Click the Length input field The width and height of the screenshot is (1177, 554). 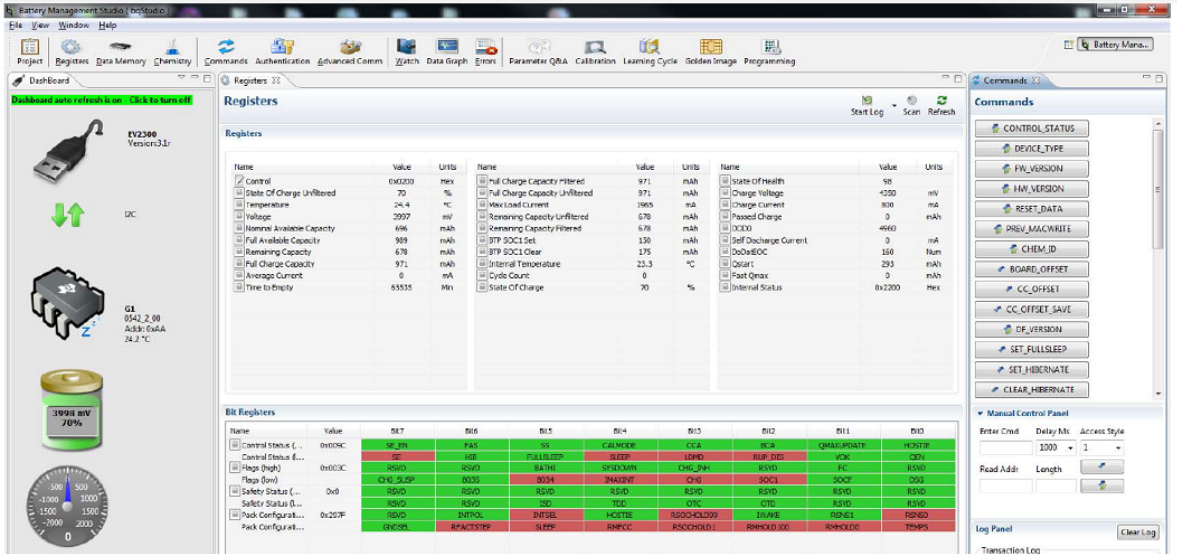(x=1054, y=486)
